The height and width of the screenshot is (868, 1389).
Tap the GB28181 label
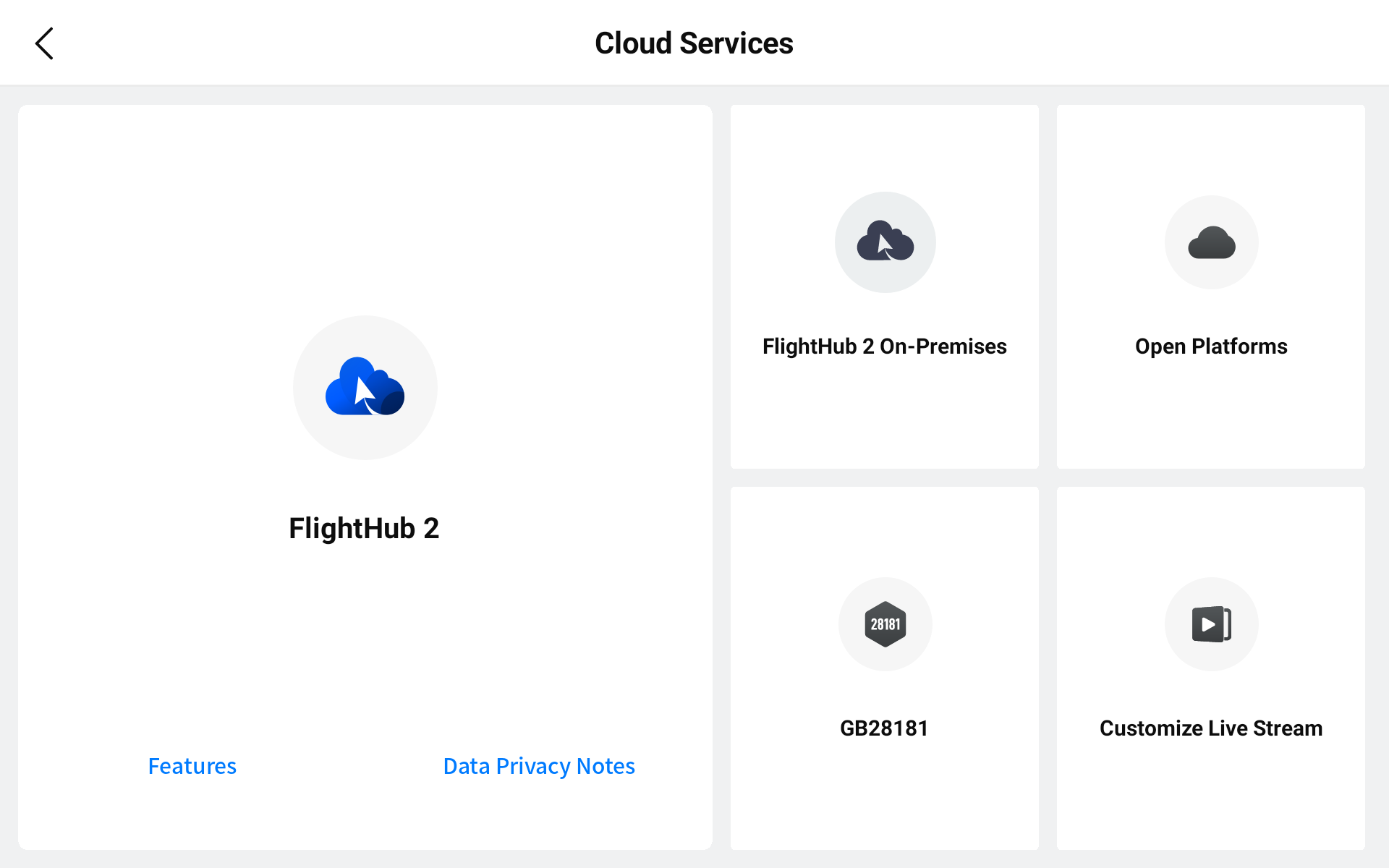884,728
